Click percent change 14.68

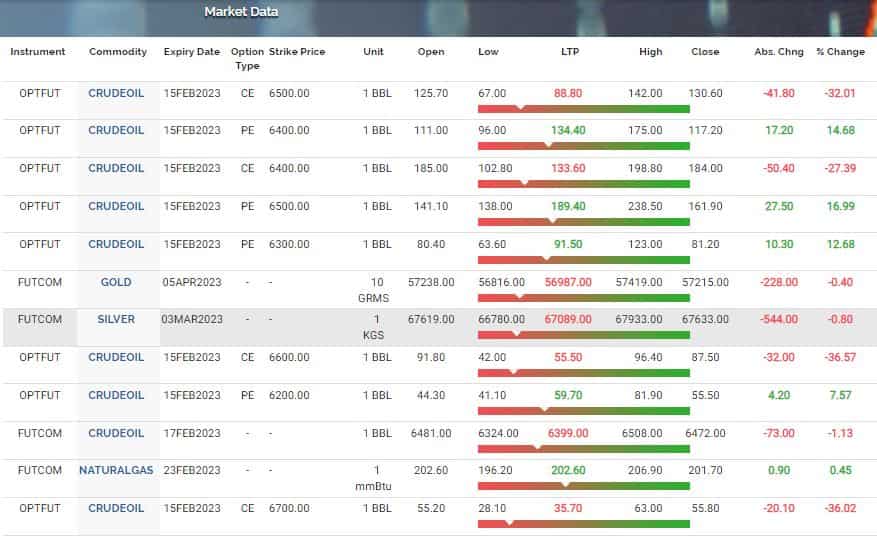coord(841,130)
